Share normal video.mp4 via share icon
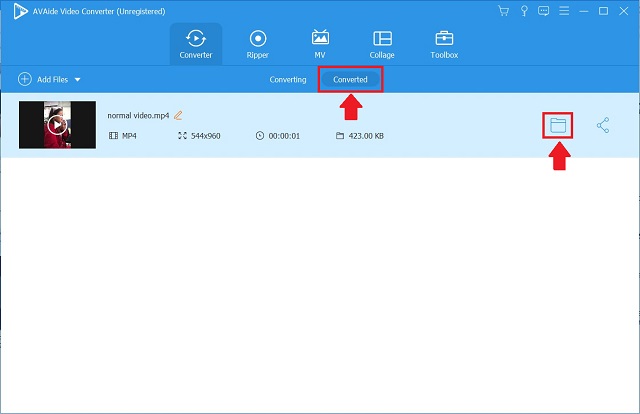640x414 pixels. click(603, 125)
